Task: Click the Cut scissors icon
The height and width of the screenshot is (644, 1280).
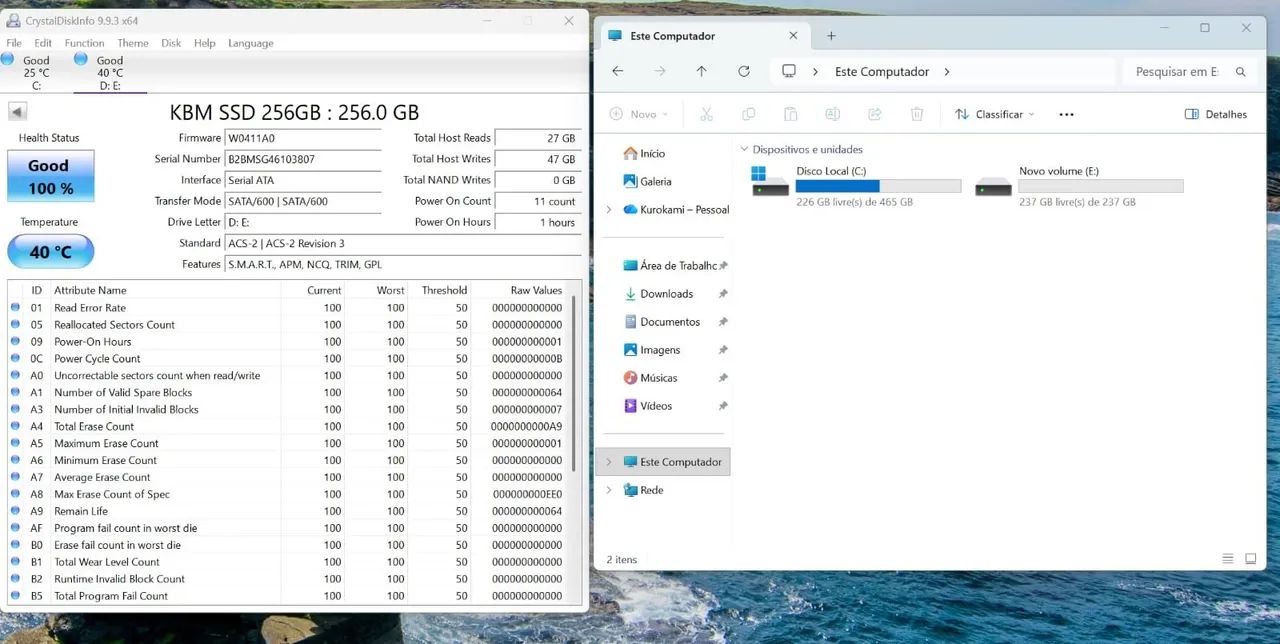Action: point(706,114)
